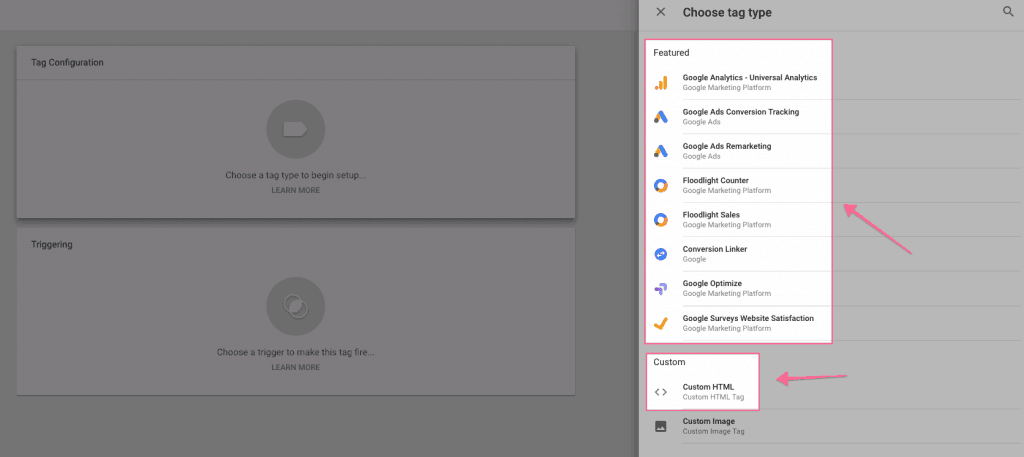This screenshot has height=457, width=1024.
Task: Click the Google Analytics Universal Analytics icon
Action: coord(661,82)
